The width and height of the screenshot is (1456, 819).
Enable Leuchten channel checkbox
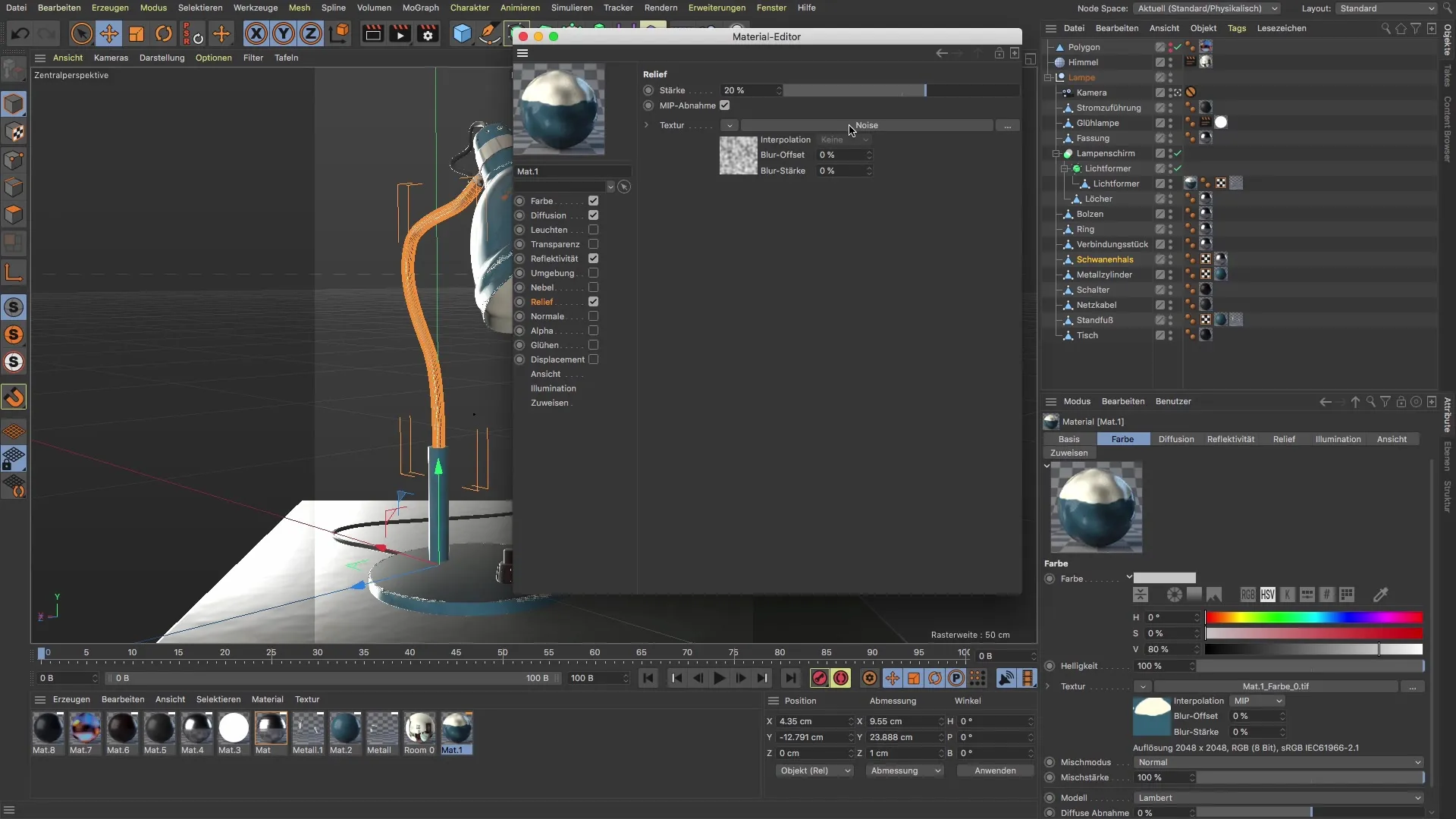(x=593, y=230)
